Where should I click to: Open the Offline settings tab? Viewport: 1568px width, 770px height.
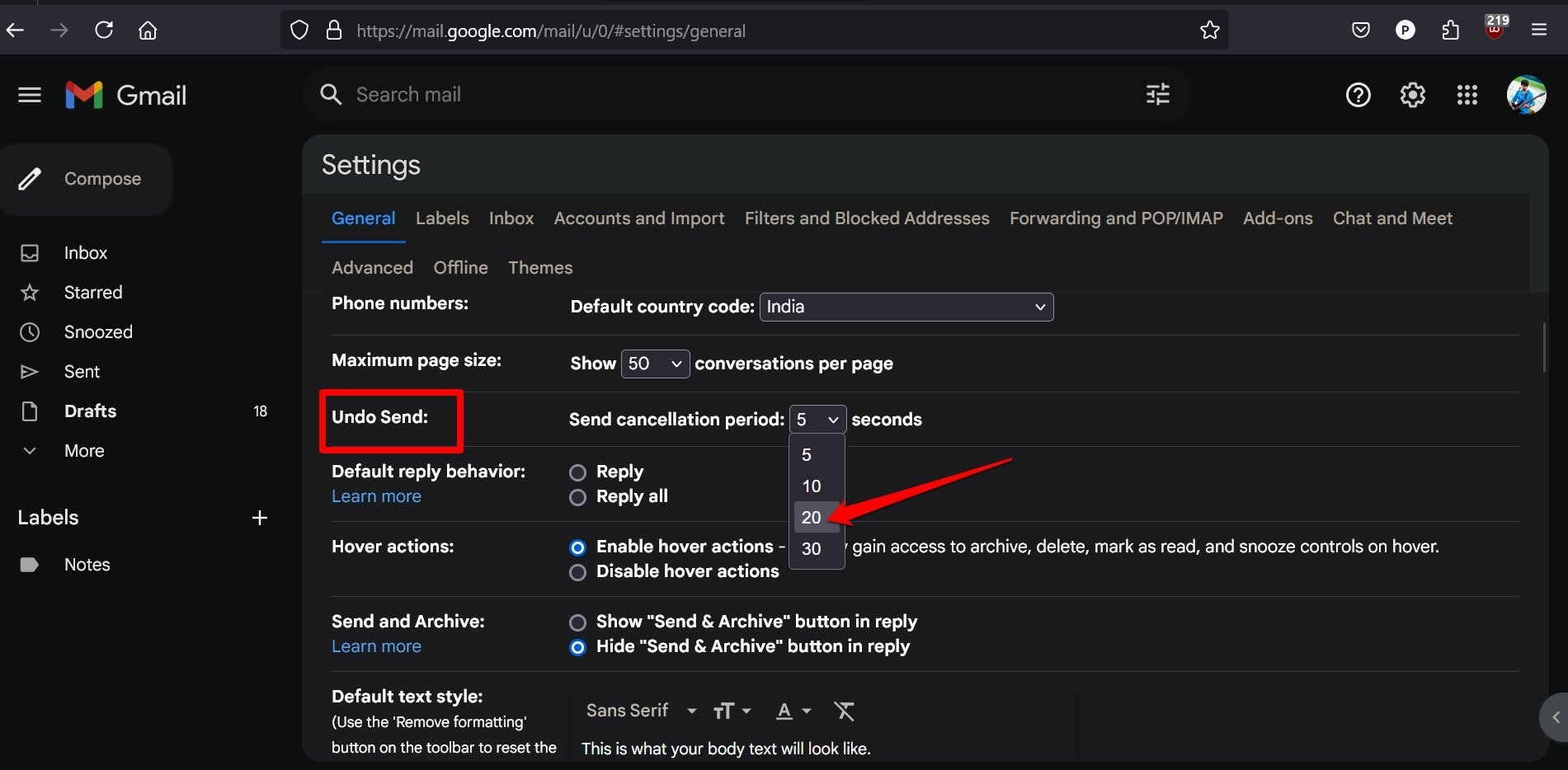(460, 268)
